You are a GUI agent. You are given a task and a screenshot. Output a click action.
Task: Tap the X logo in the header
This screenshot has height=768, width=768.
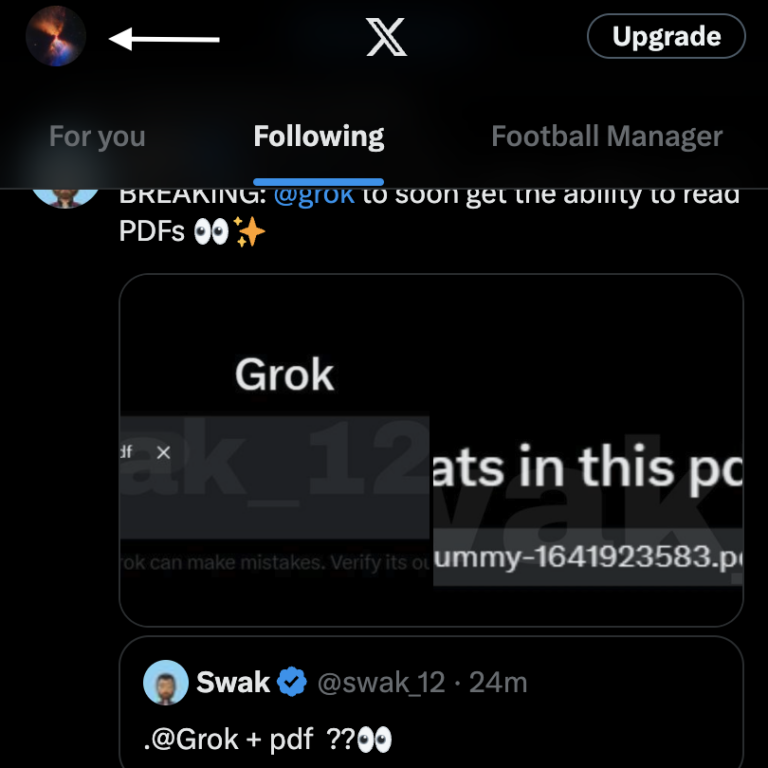pos(386,37)
